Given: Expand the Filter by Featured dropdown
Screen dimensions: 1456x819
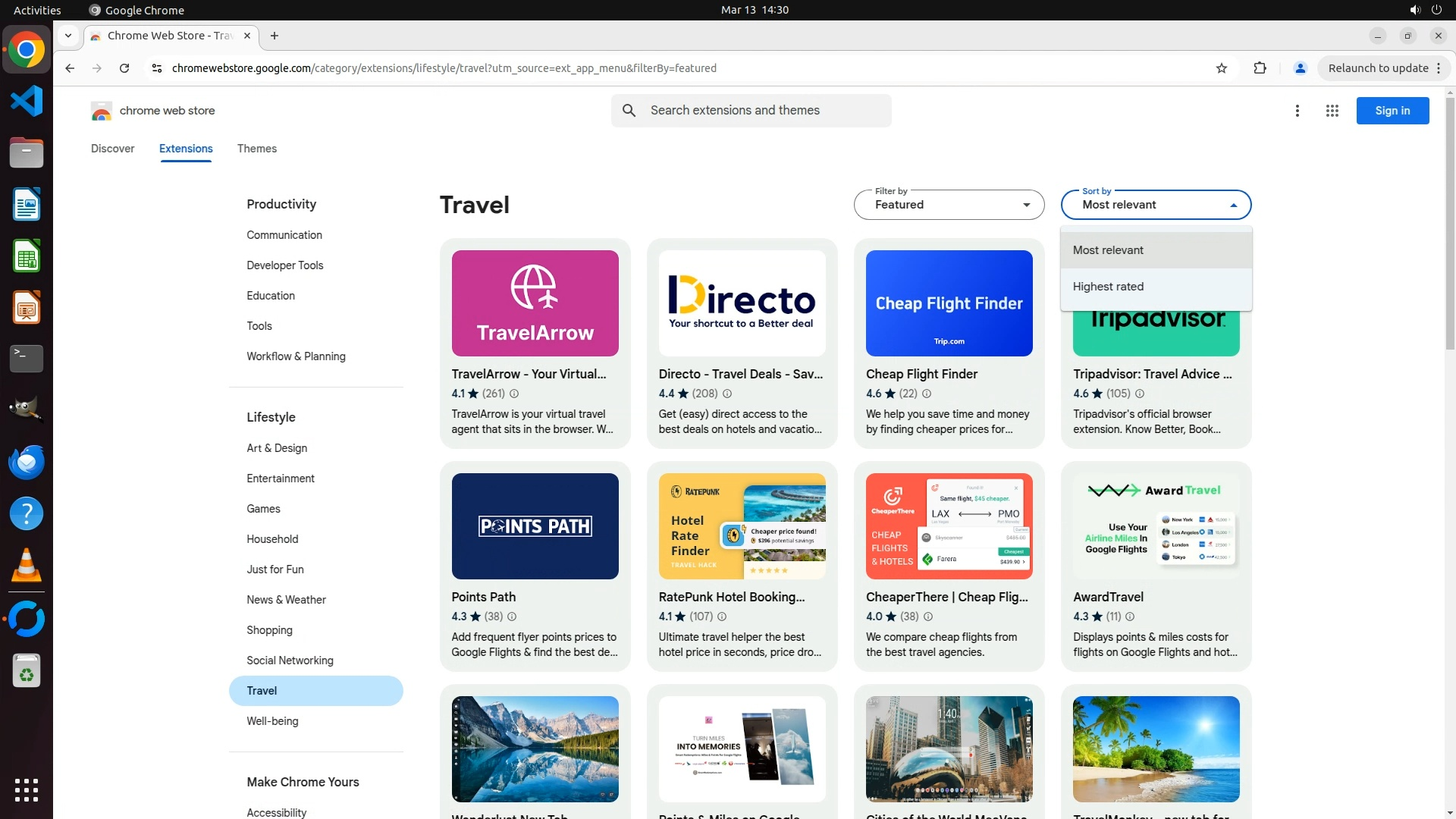Looking at the screenshot, I should (x=949, y=205).
